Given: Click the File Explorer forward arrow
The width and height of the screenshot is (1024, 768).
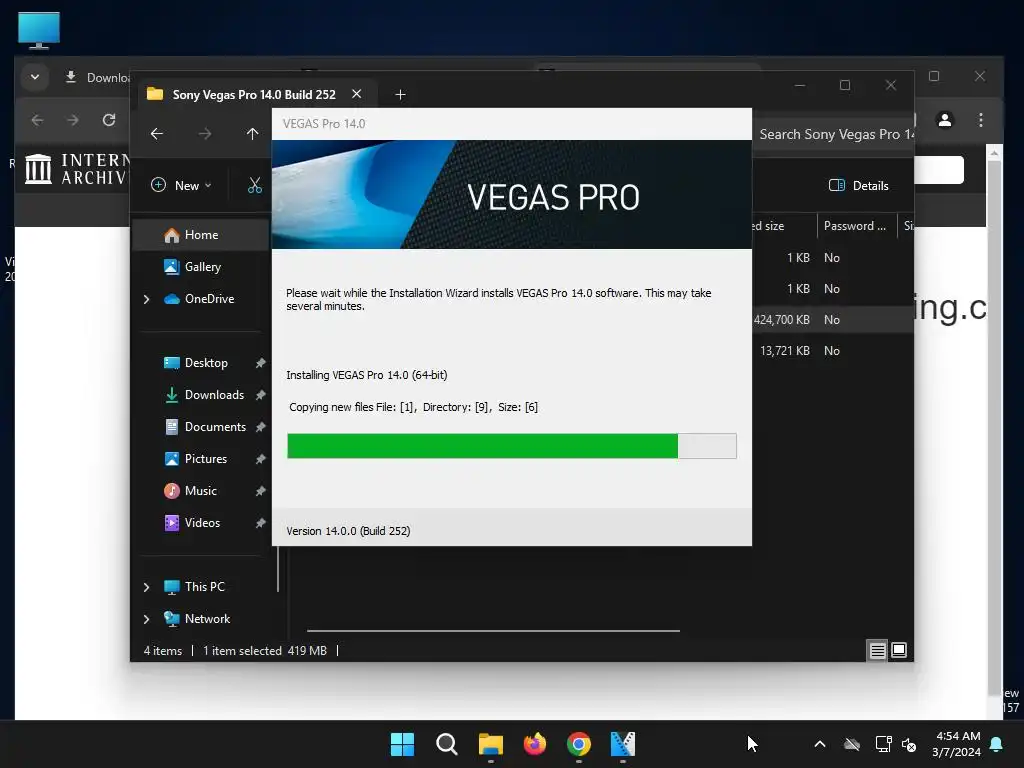Looking at the screenshot, I should click(x=205, y=134).
